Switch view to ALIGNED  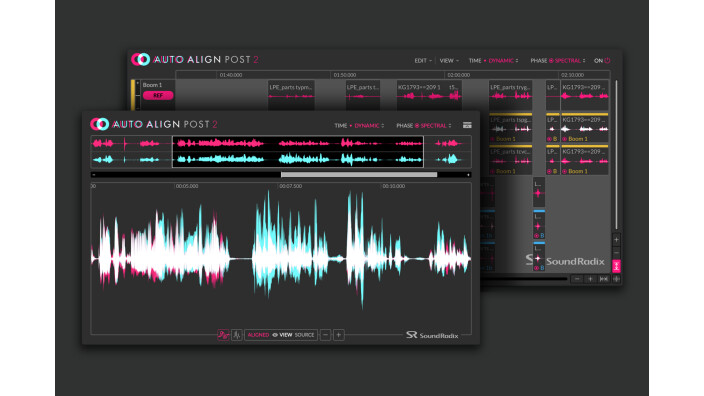pos(258,335)
